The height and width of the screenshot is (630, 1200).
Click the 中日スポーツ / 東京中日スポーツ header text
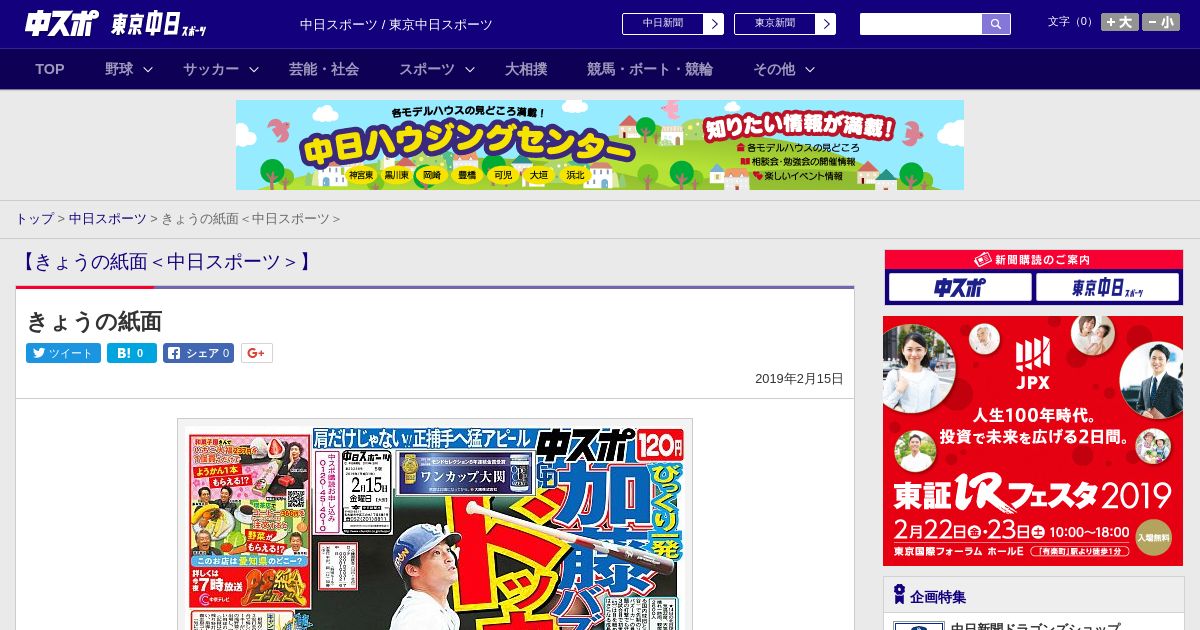coord(396,25)
